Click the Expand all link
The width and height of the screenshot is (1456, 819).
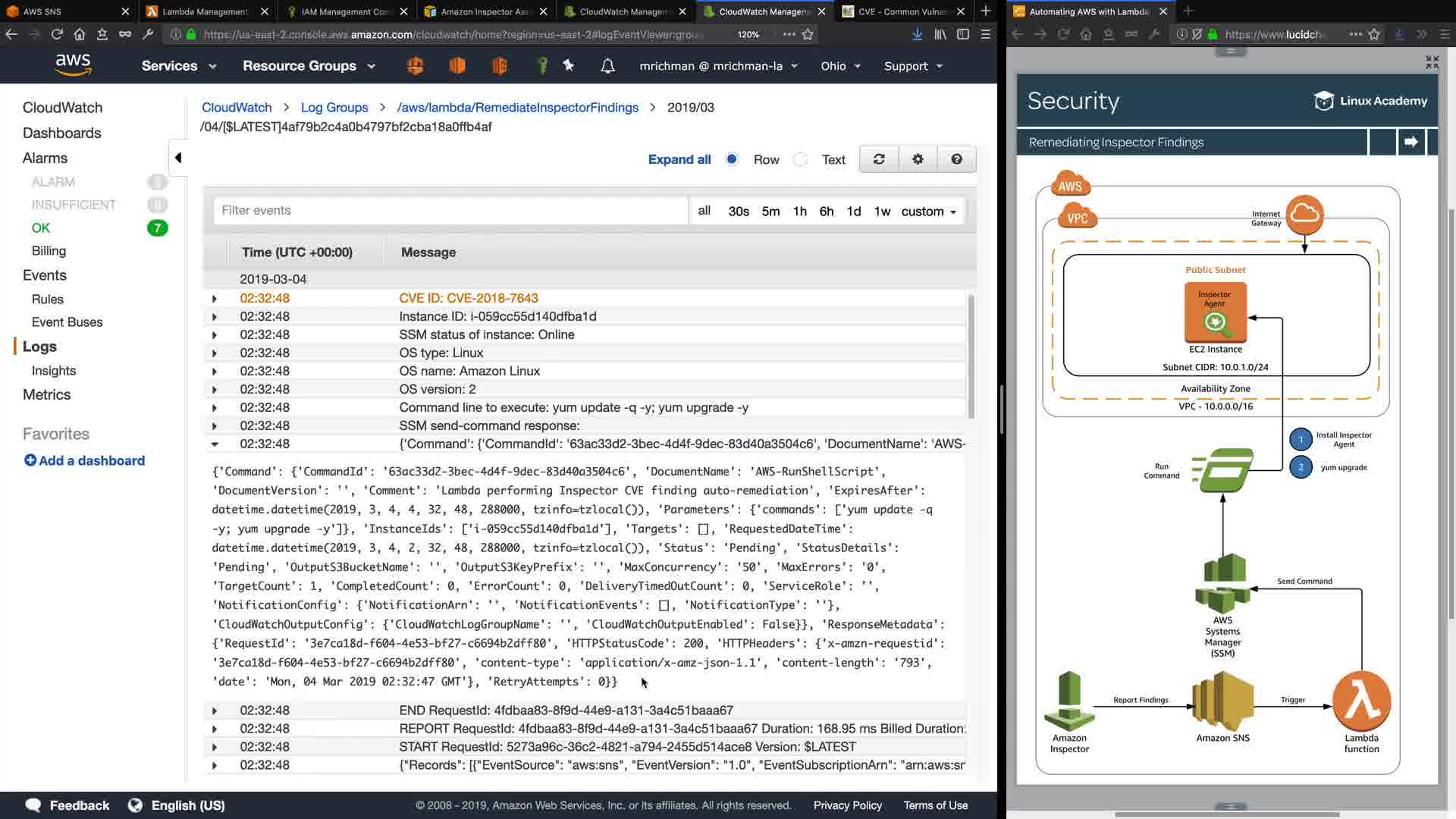click(679, 159)
